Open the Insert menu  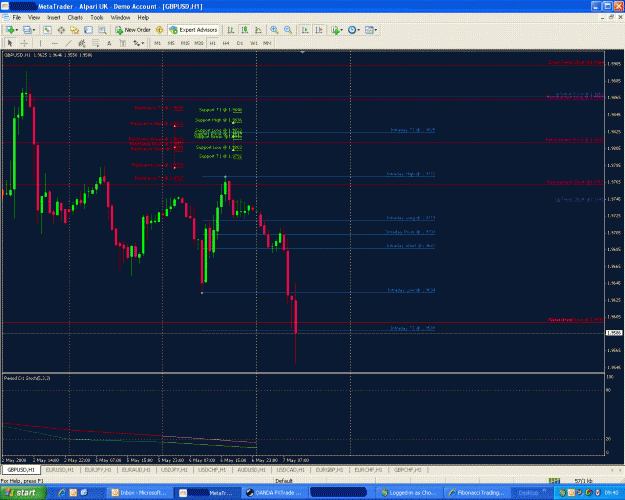(54, 18)
